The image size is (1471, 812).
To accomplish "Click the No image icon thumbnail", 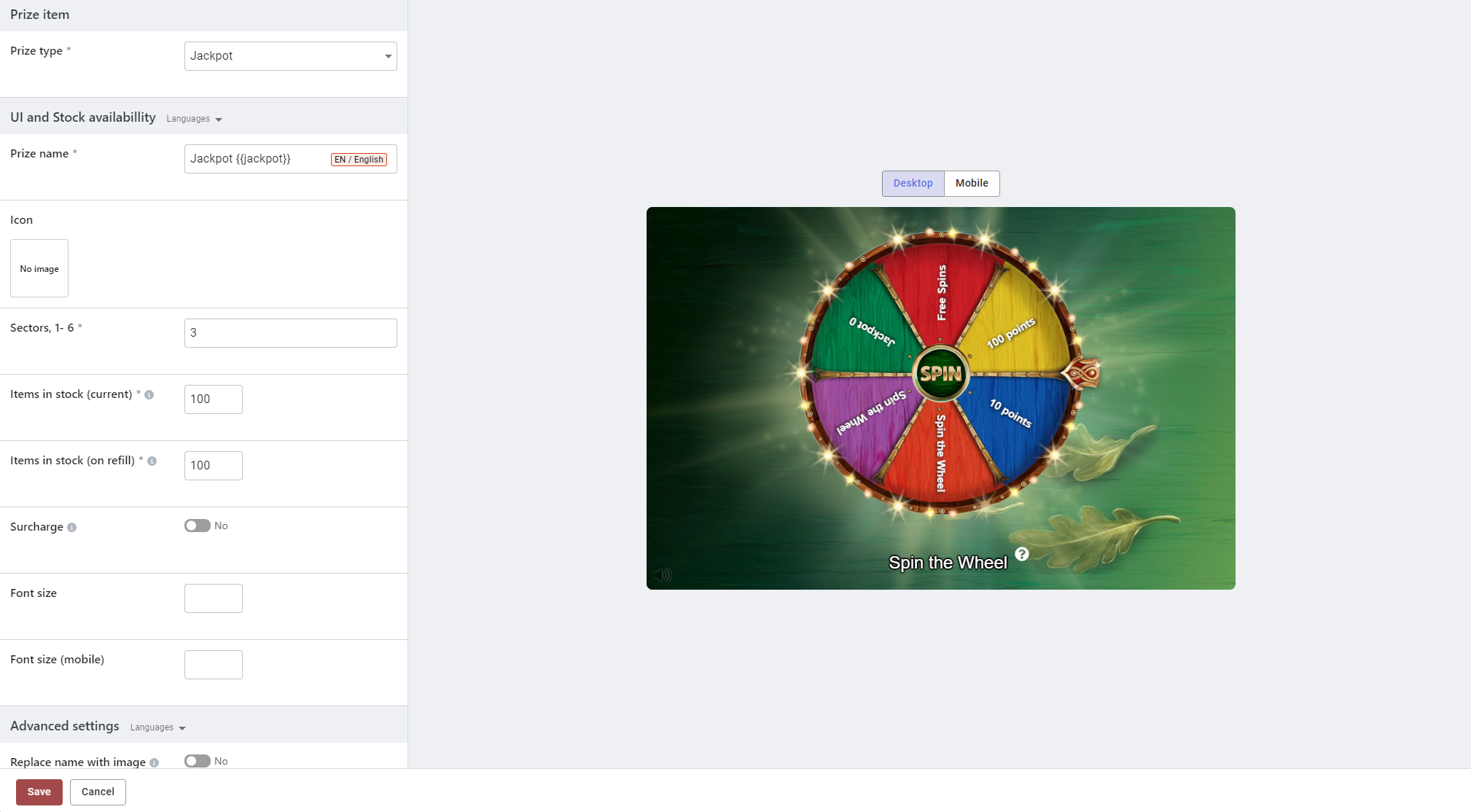I will [39, 268].
